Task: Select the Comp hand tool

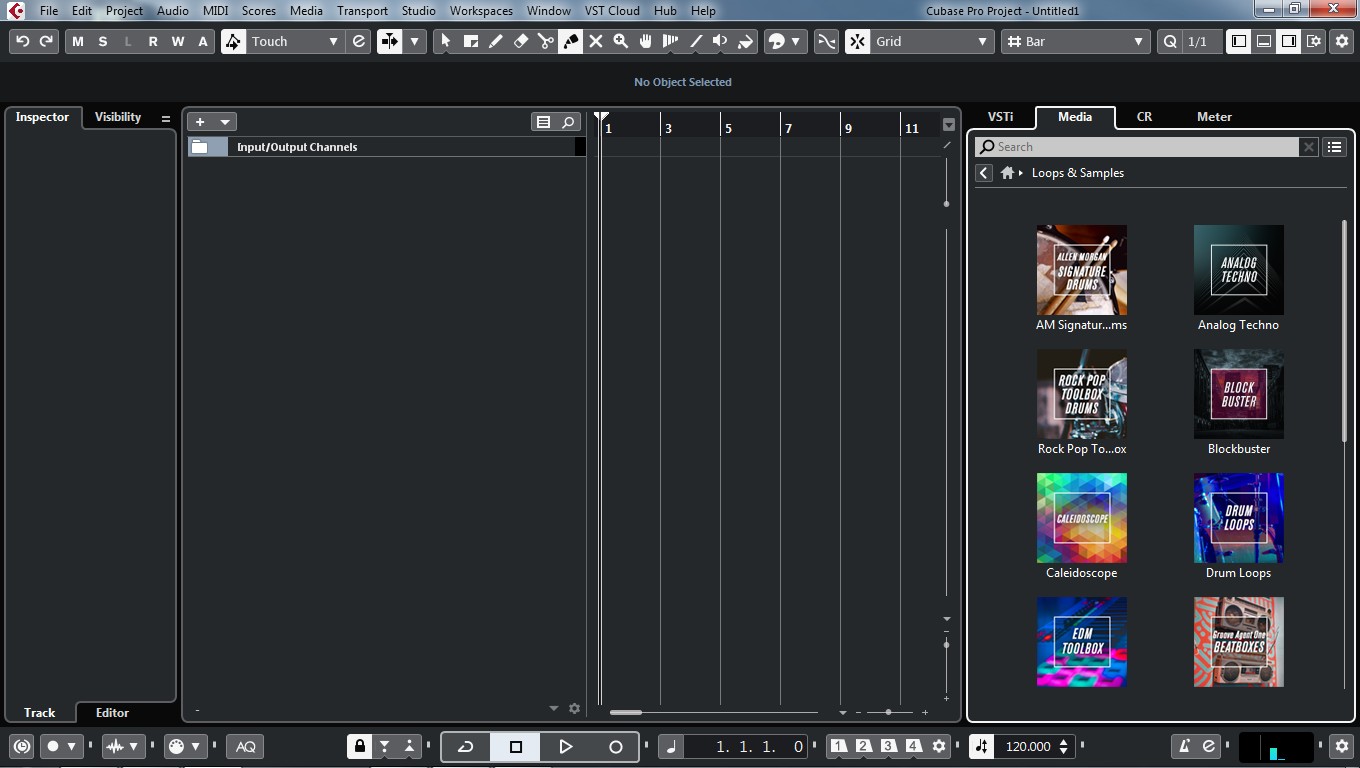Action: click(x=646, y=41)
